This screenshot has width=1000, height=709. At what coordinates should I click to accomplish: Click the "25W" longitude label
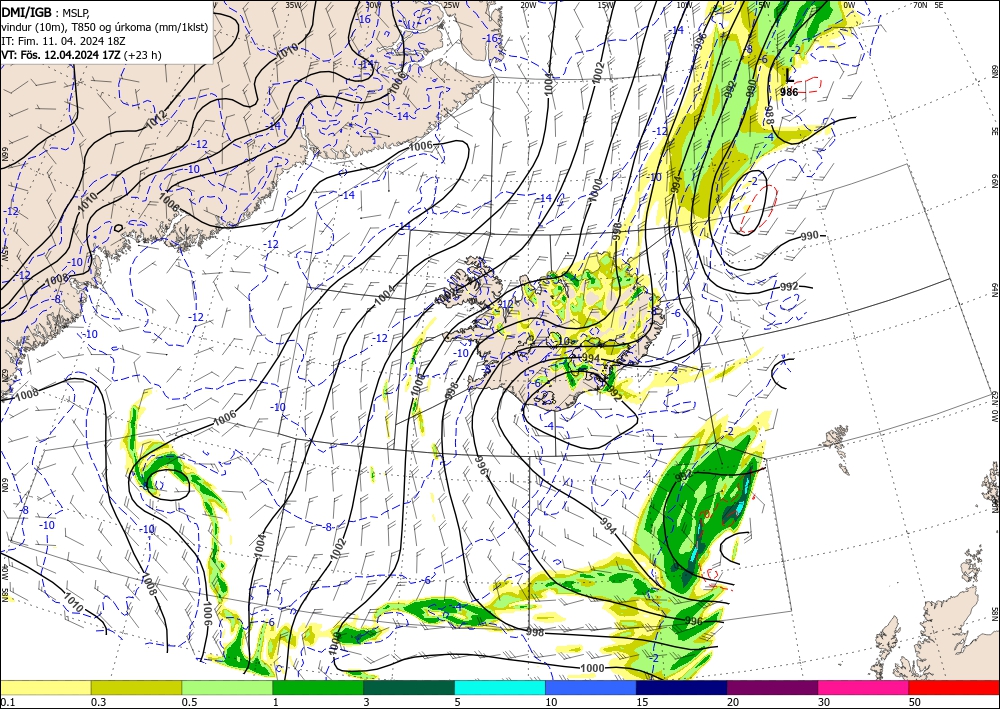[451, 4]
